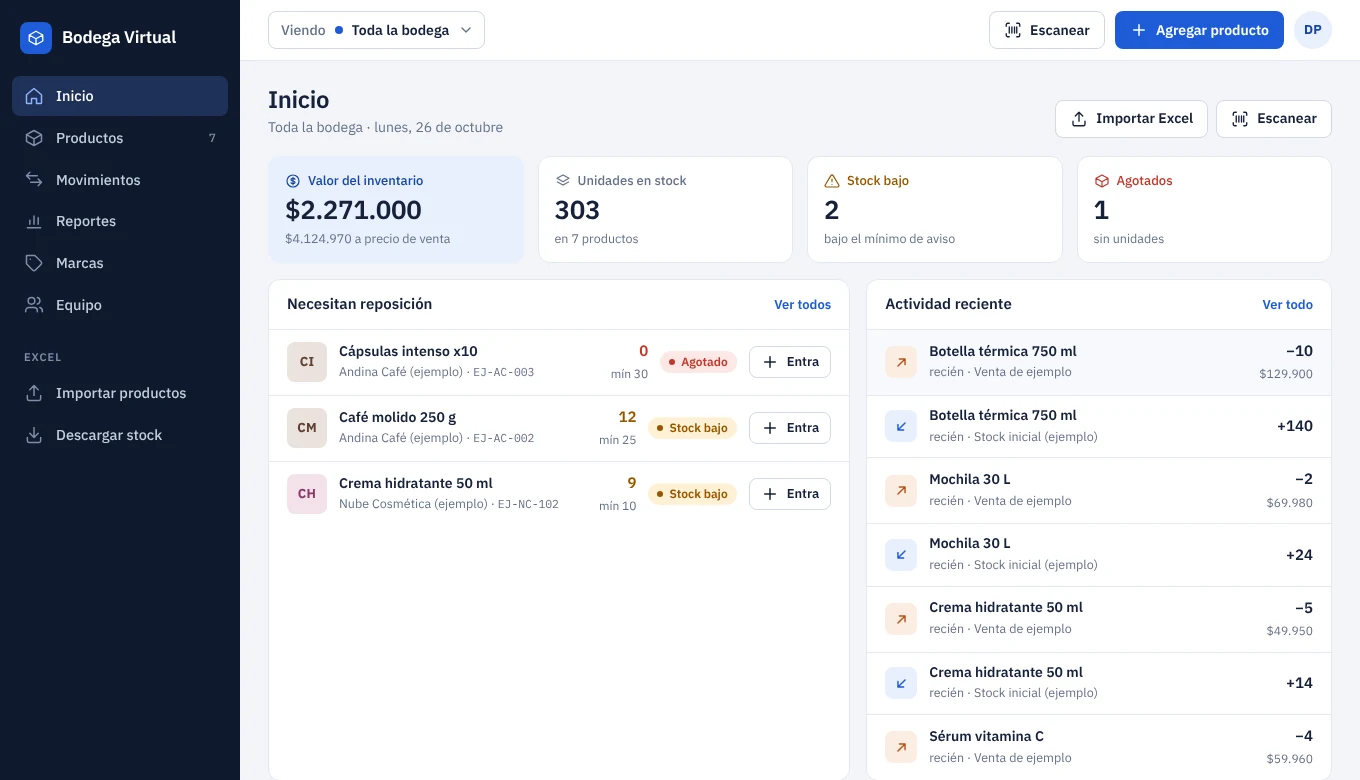This screenshot has width=1360, height=780.
Task: Click the CH thumbnail of Crema hidratante 50 ml
Action: click(307, 494)
